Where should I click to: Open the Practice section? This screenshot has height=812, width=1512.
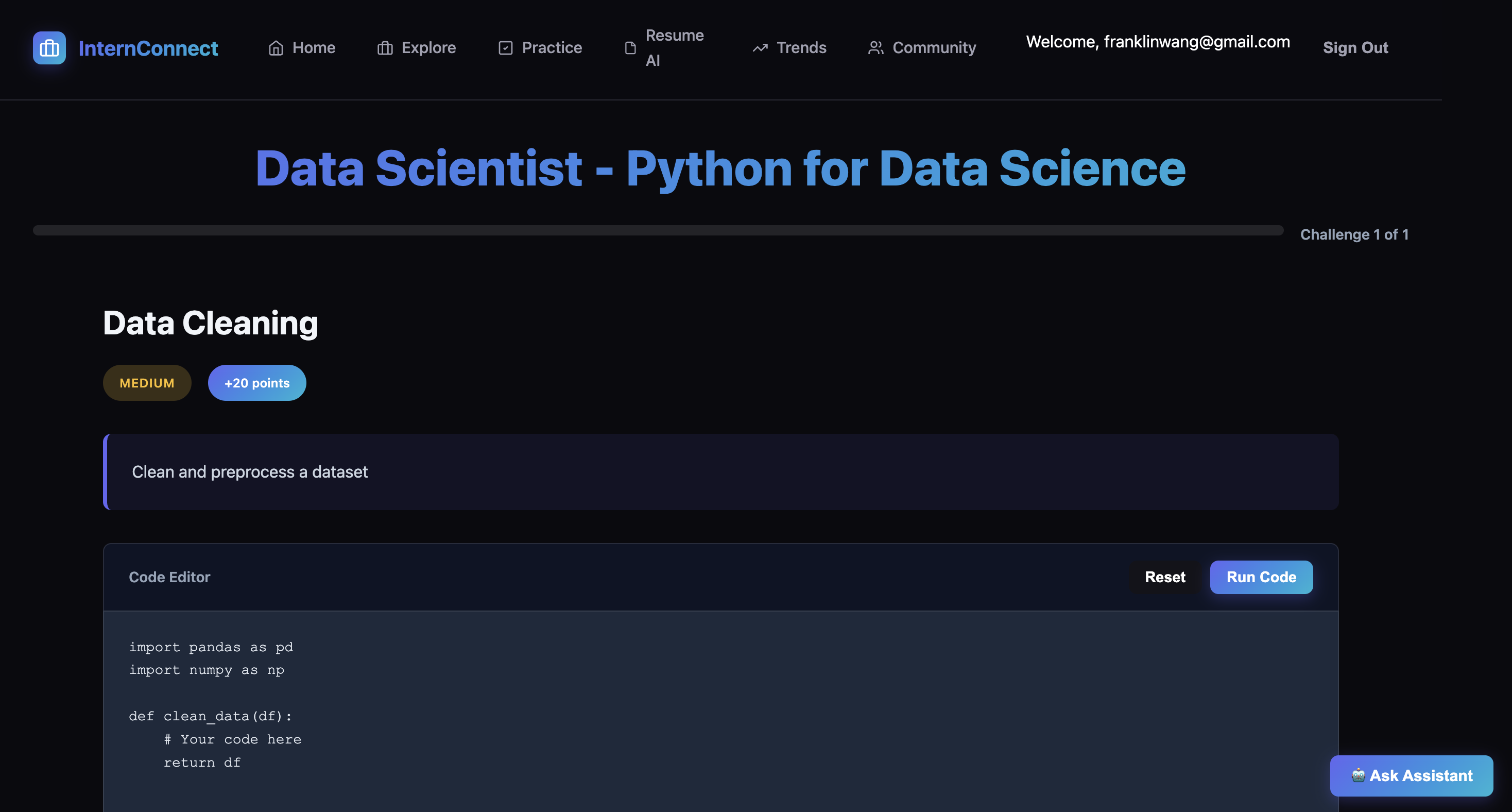[x=551, y=47]
